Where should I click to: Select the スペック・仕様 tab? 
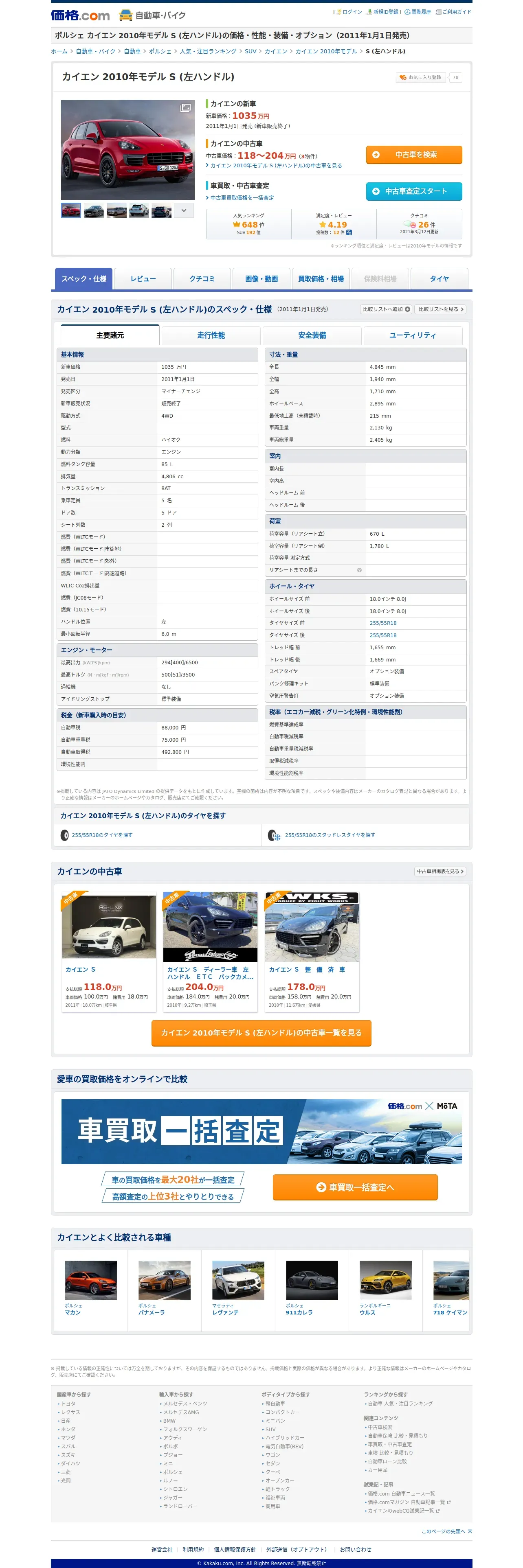click(x=84, y=279)
